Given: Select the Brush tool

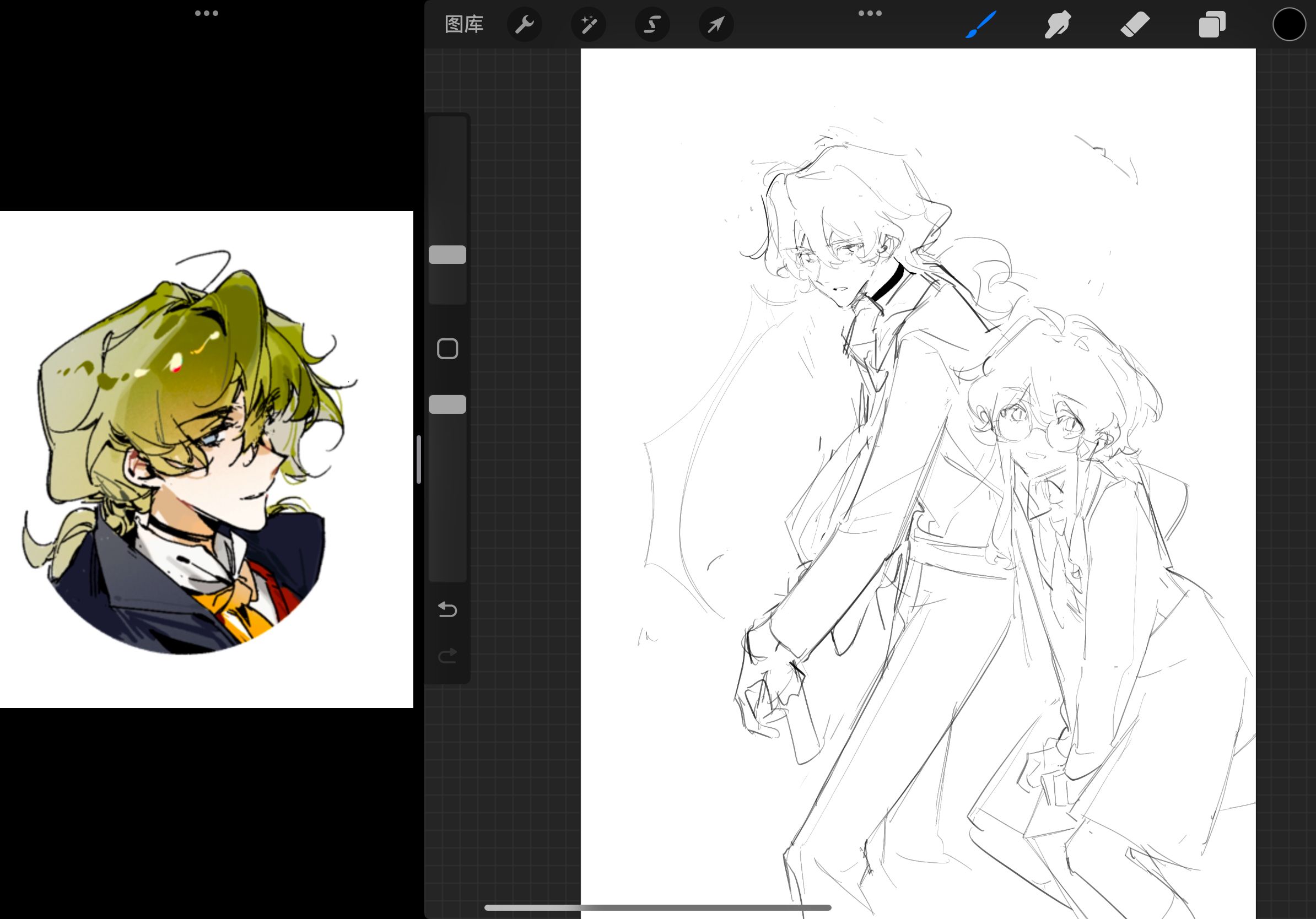Looking at the screenshot, I should (981, 25).
